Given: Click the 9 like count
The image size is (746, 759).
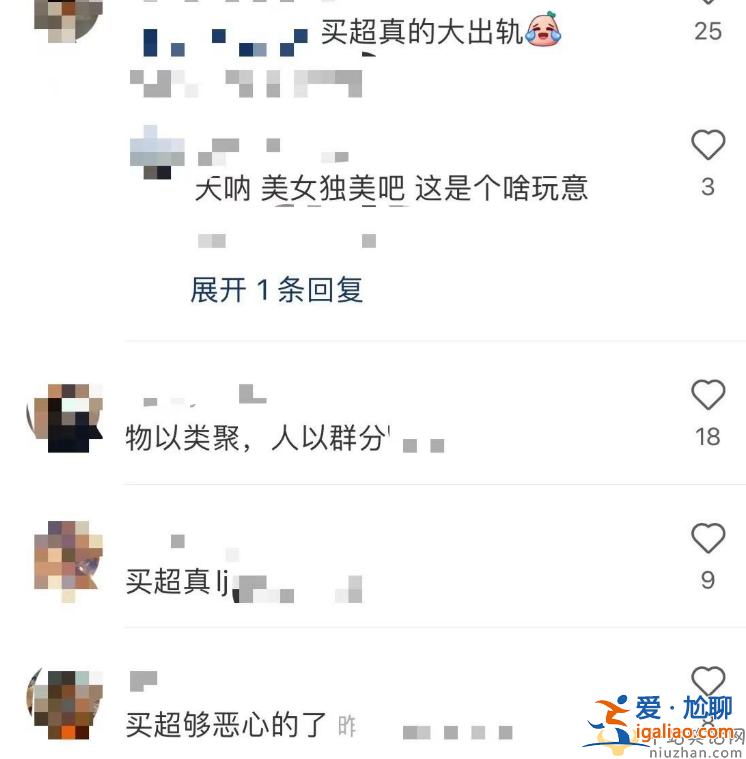Looking at the screenshot, I should (708, 580).
